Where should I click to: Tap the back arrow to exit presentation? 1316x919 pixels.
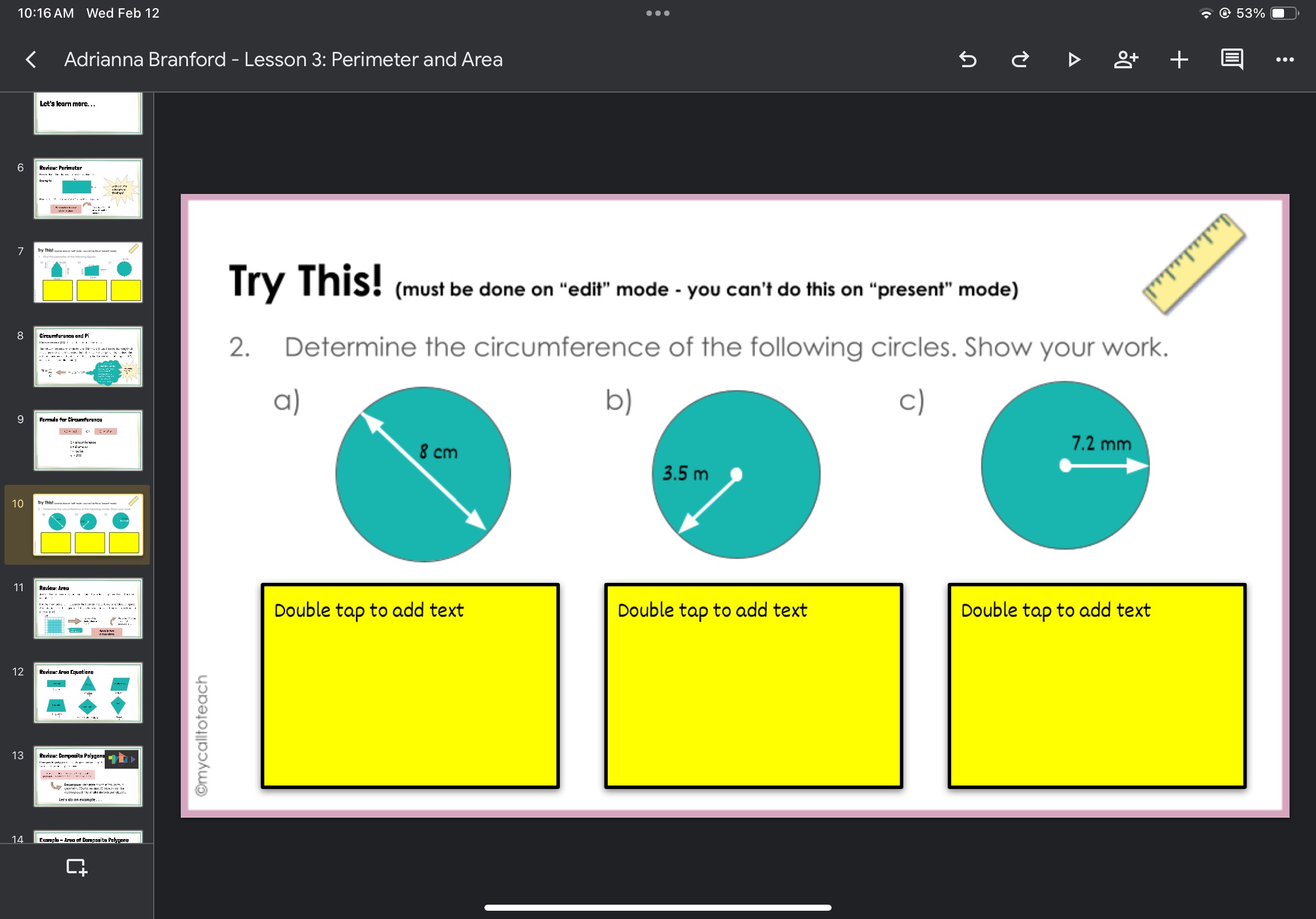pyautogui.click(x=31, y=60)
